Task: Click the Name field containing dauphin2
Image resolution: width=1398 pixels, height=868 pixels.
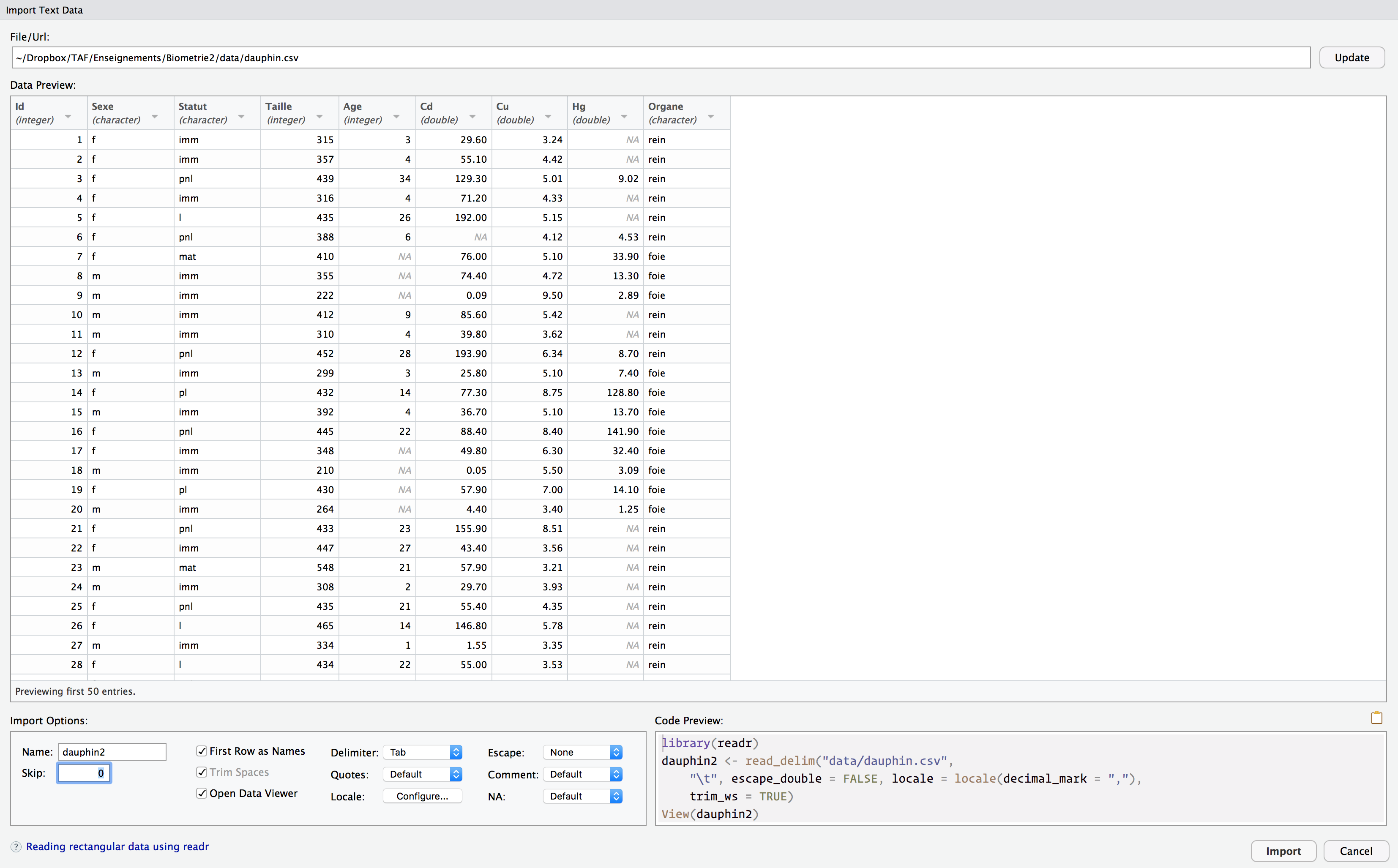Action: pyautogui.click(x=112, y=752)
